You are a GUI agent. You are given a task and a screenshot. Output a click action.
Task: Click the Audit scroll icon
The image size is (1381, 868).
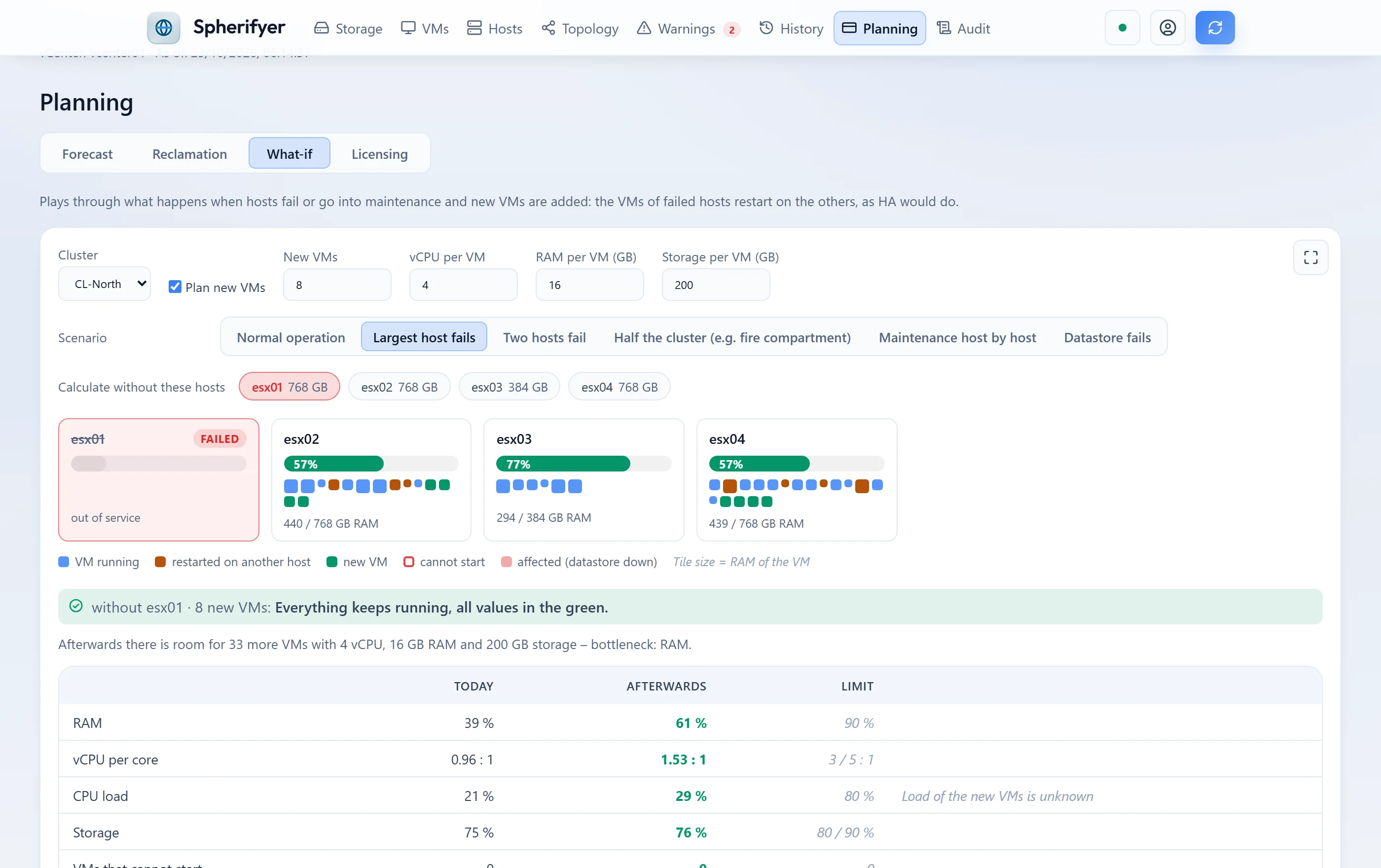click(944, 28)
